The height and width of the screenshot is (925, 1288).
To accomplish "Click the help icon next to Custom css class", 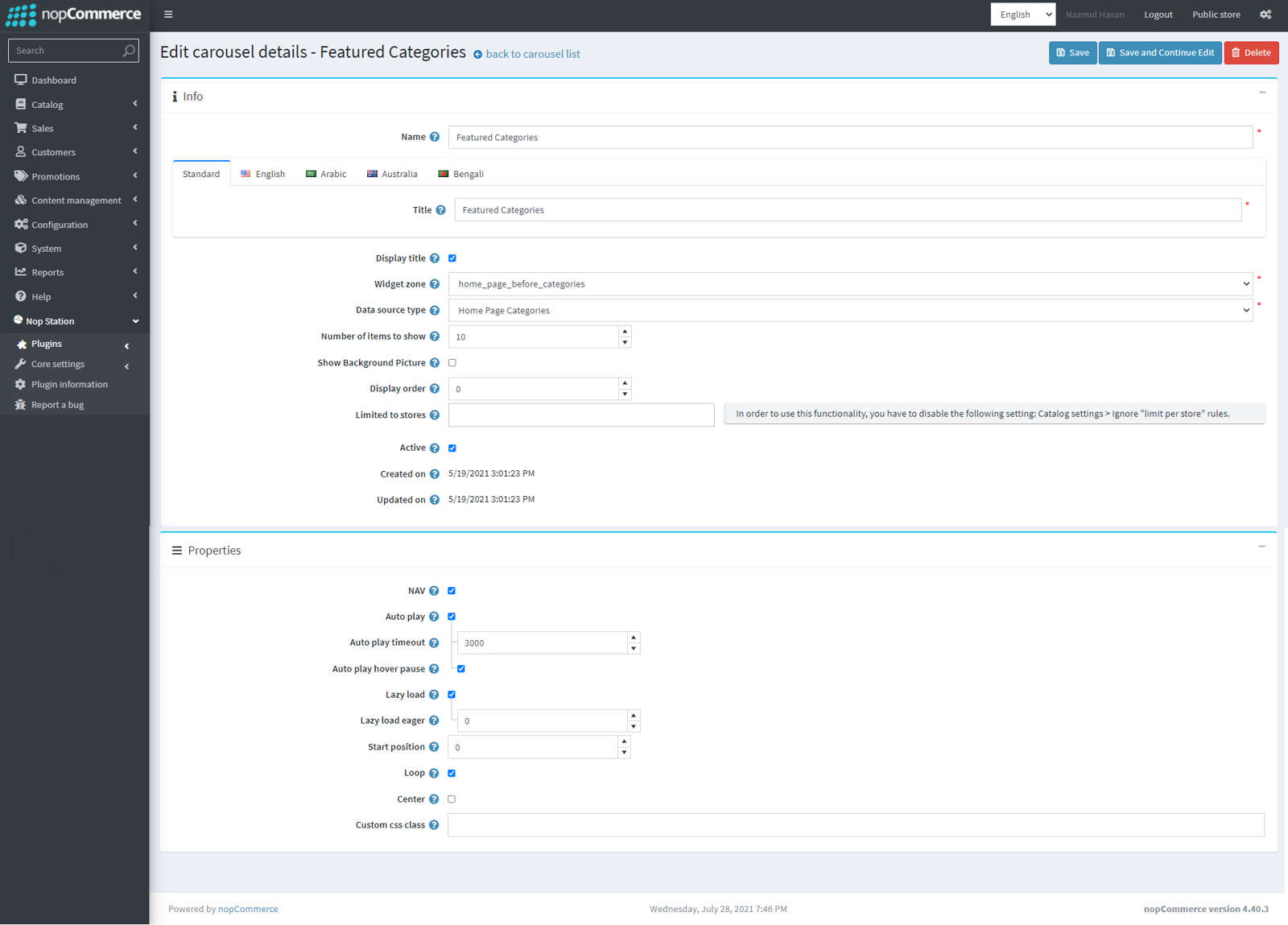I will pyautogui.click(x=434, y=825).
